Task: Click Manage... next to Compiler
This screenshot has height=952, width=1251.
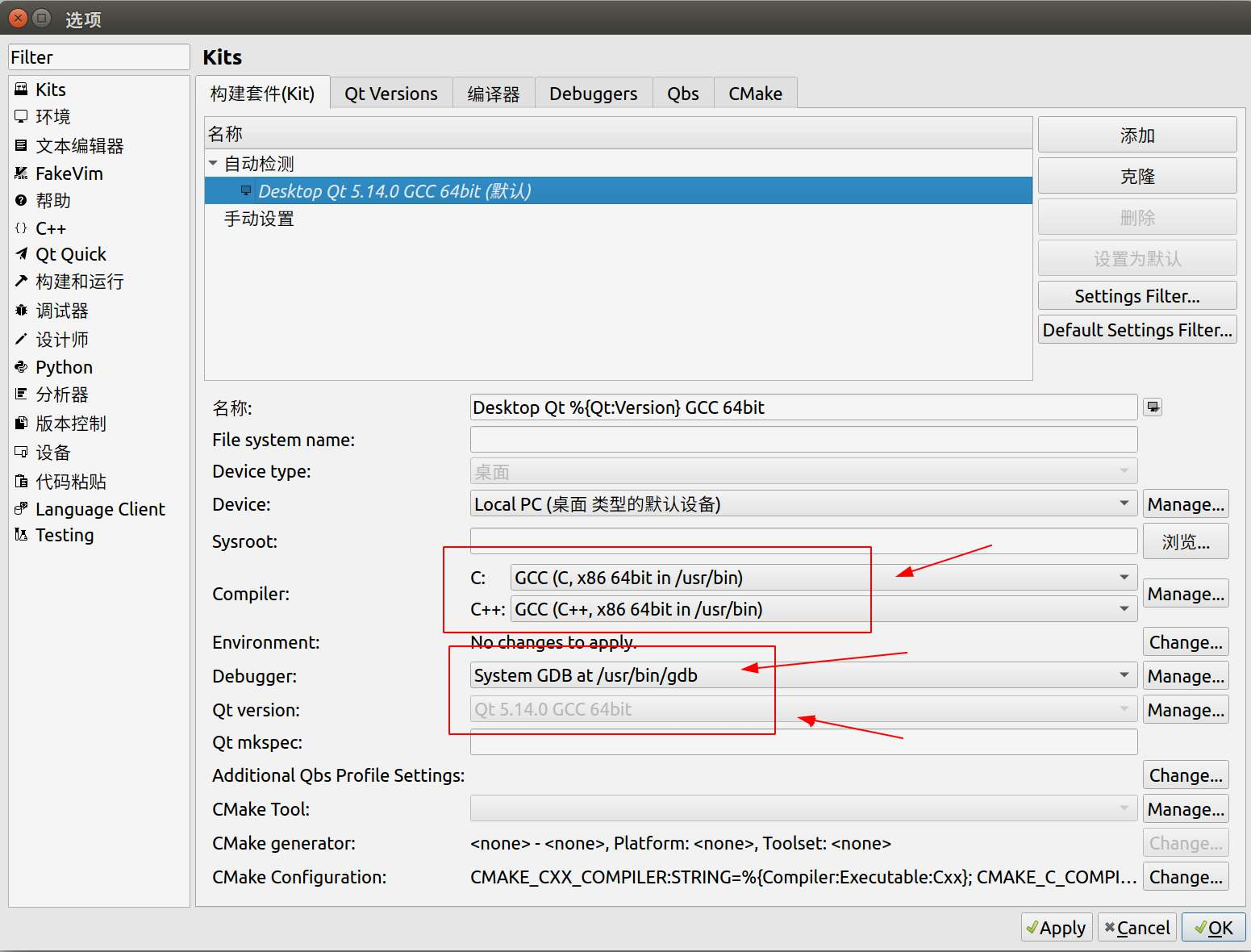Action: click(x=1186, y=594)
